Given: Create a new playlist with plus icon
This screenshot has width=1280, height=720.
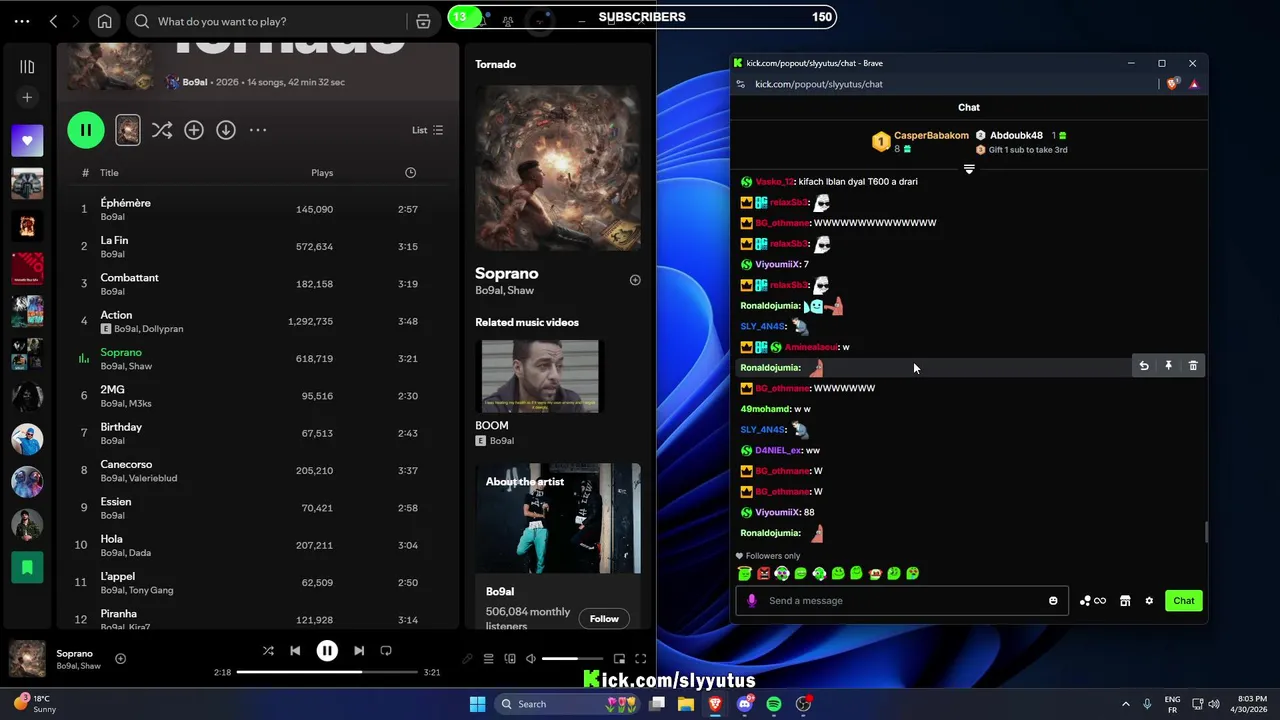Looking at the screenshot, I should pyautogui.click(x=27, y=97).
